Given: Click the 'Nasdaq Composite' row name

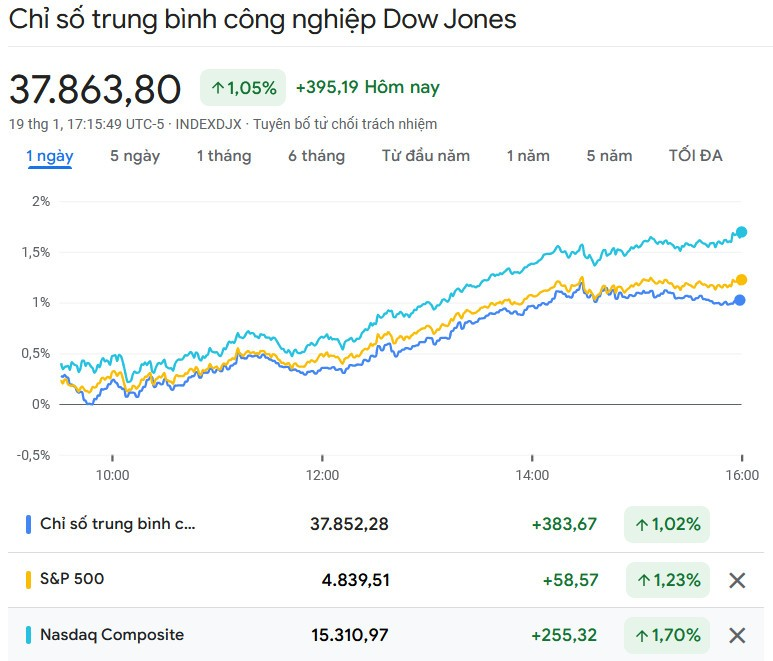Looking at the screenshot, I should pos(112,634).
